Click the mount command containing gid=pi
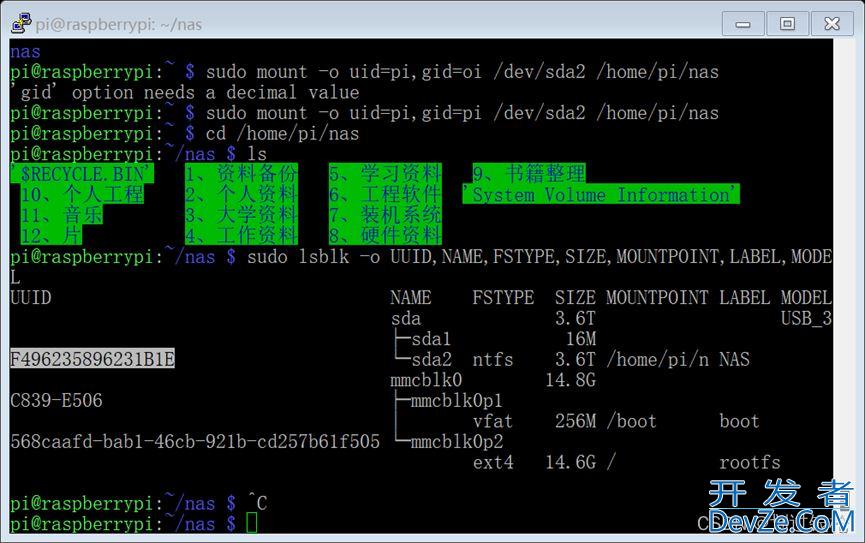Image resolution: width=865 pixels, height=543 pixels. pyautogui.click(x=462, y=113)
